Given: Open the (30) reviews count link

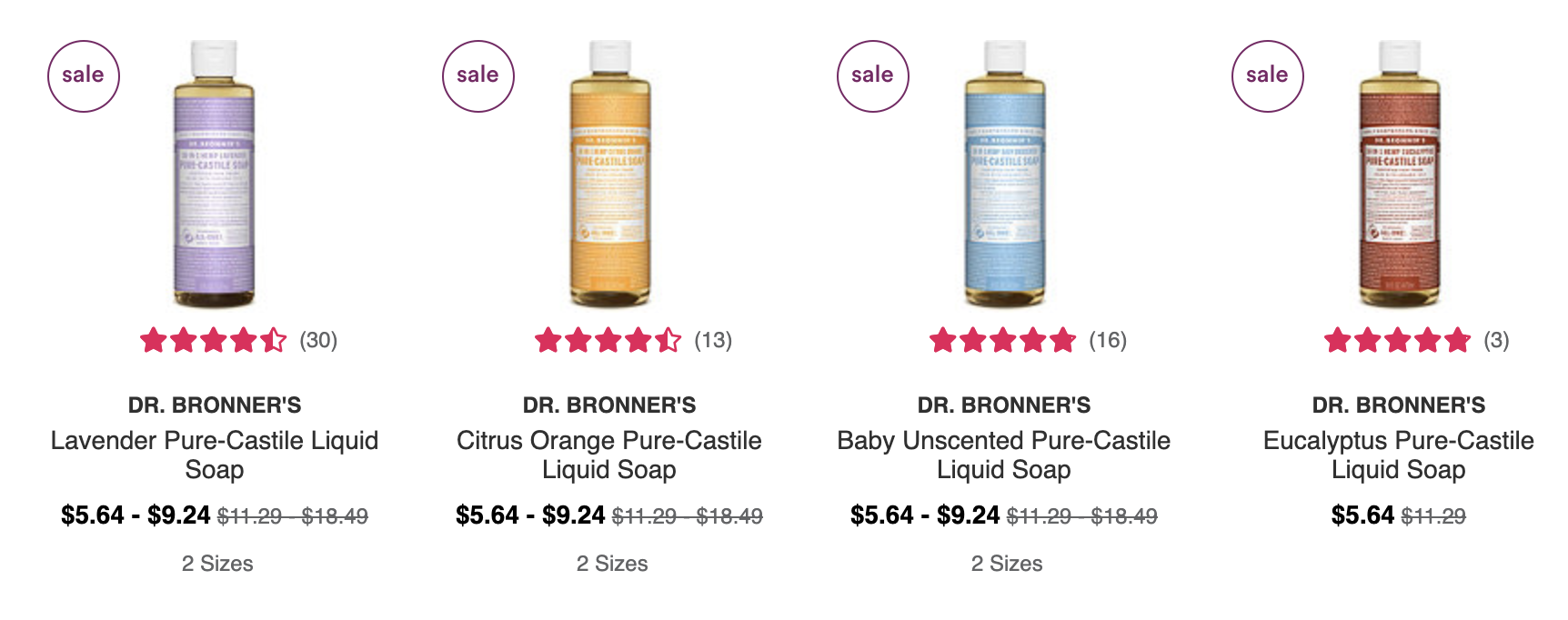Looking at the screenshot, I should (x=319, y=340).
